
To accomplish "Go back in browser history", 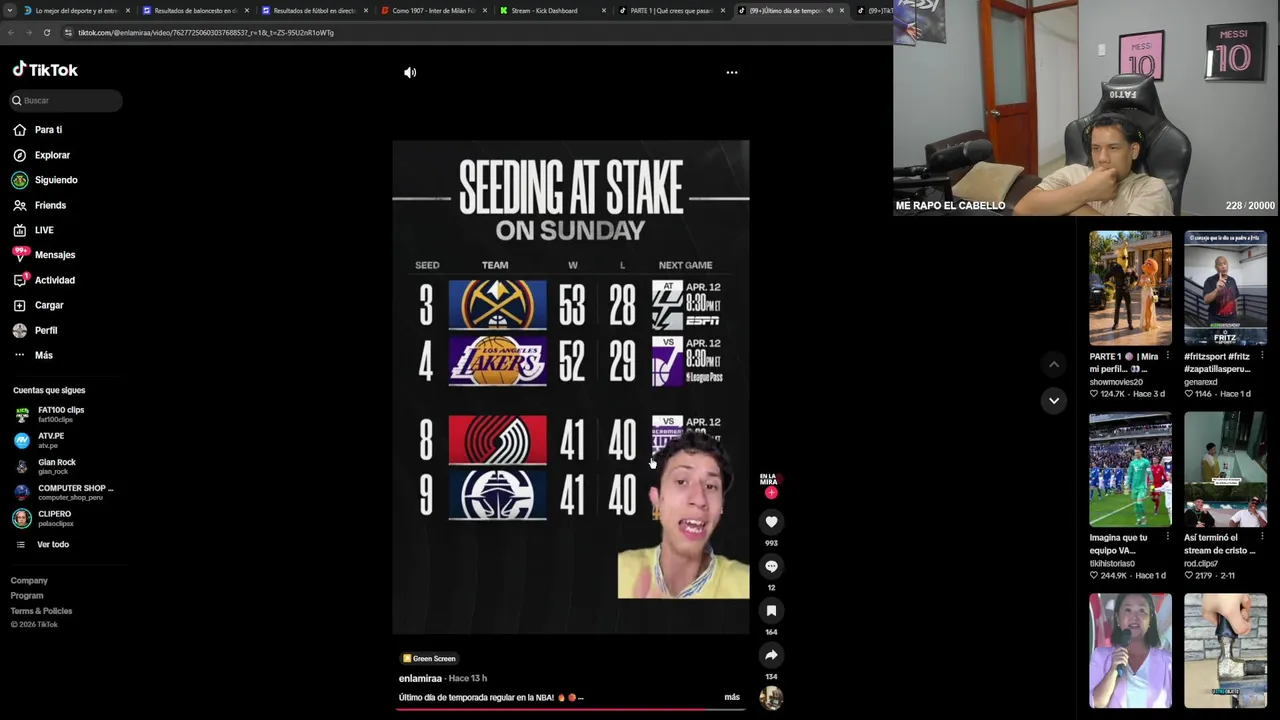I will 10,32.
